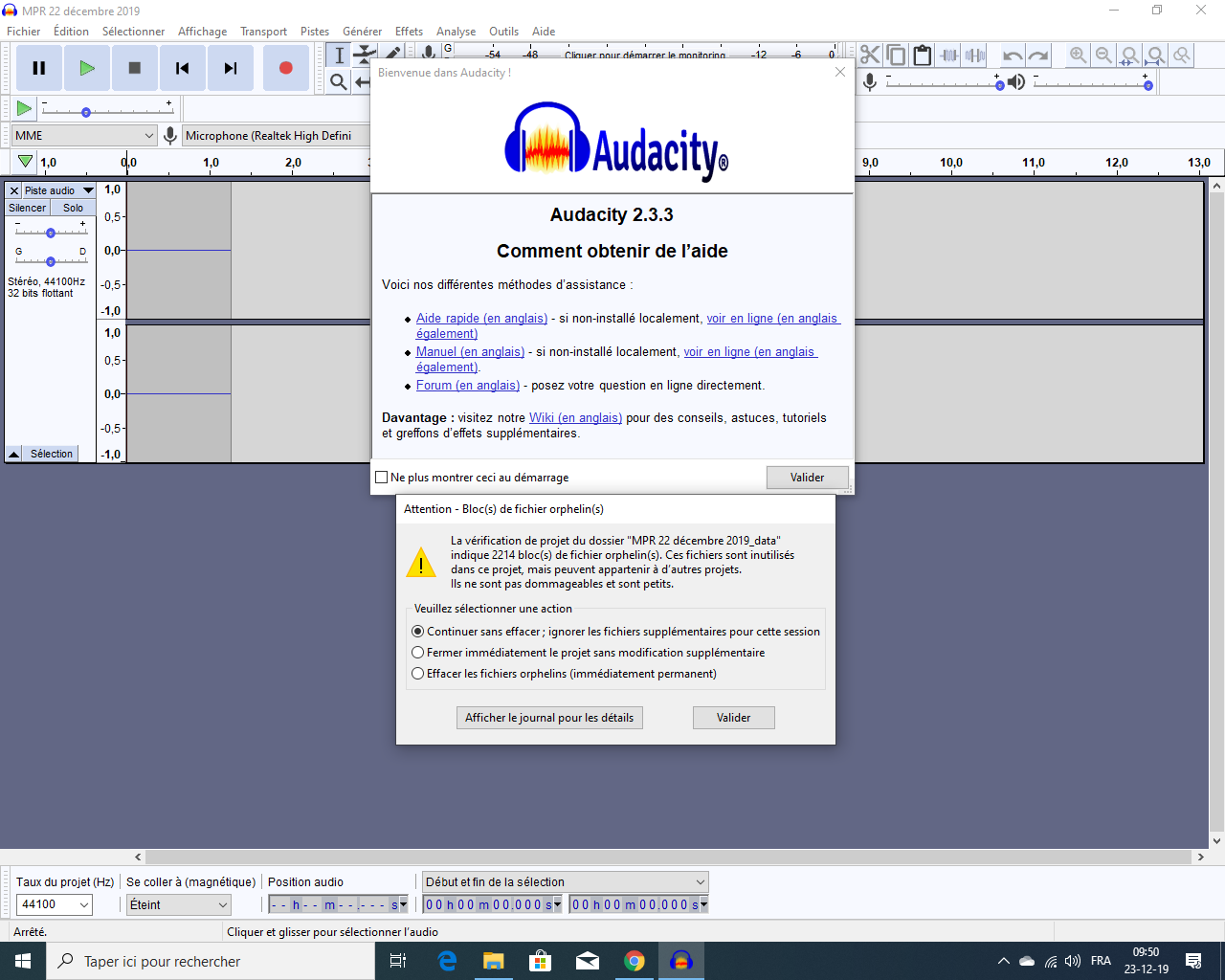Open the 'Forum (en anglais)' link

tap(468, 386)
